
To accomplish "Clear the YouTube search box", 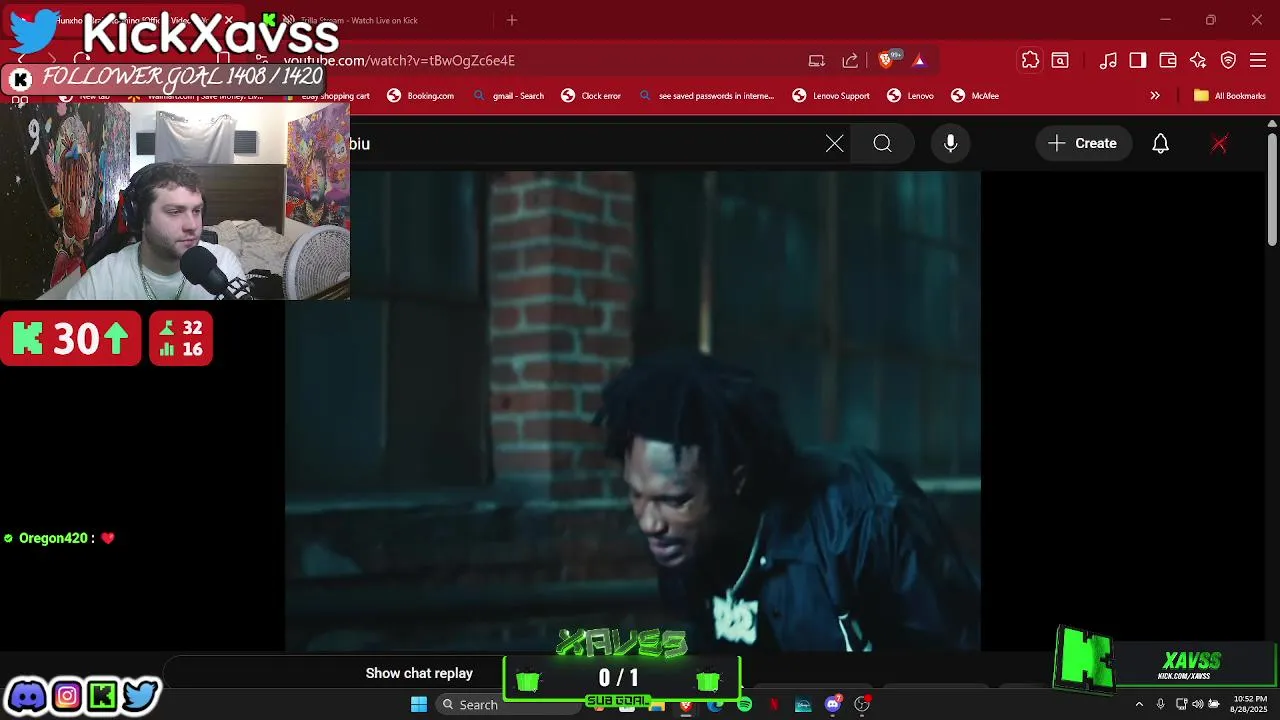I will (x=835, y=144).
